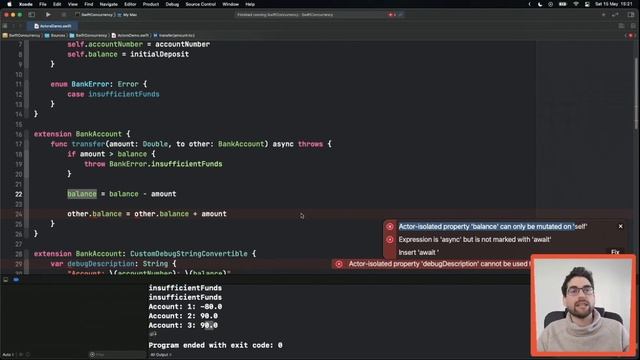
Task: Open the Auto variables view dropdown
Action: pos(8,355)
